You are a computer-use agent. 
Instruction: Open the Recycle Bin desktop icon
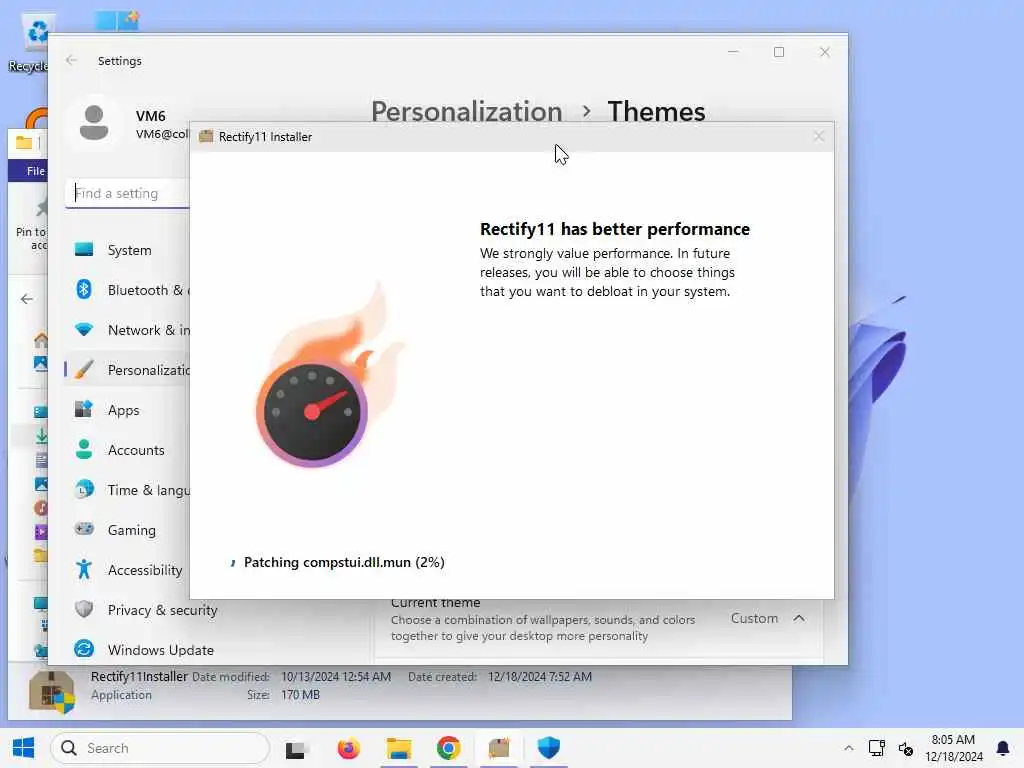point(29,43)
